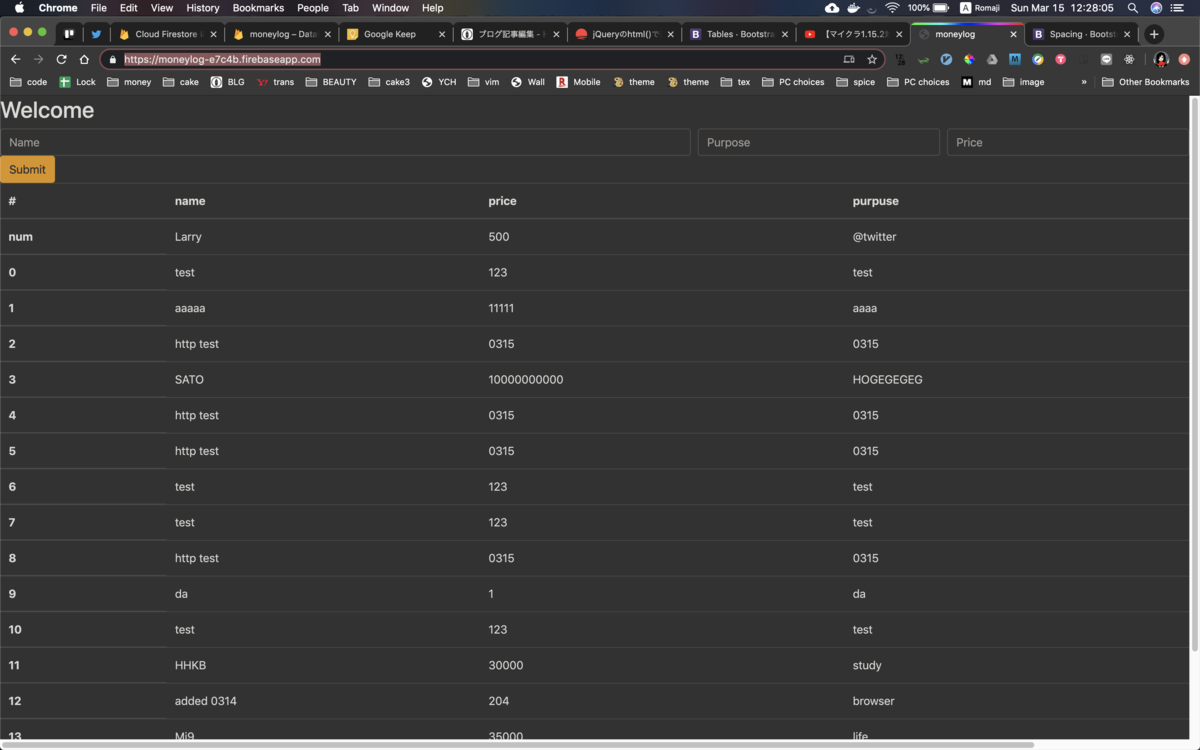View site security lock info
Viewport: 1200px width, 750px height.
(x=112, y=59)
